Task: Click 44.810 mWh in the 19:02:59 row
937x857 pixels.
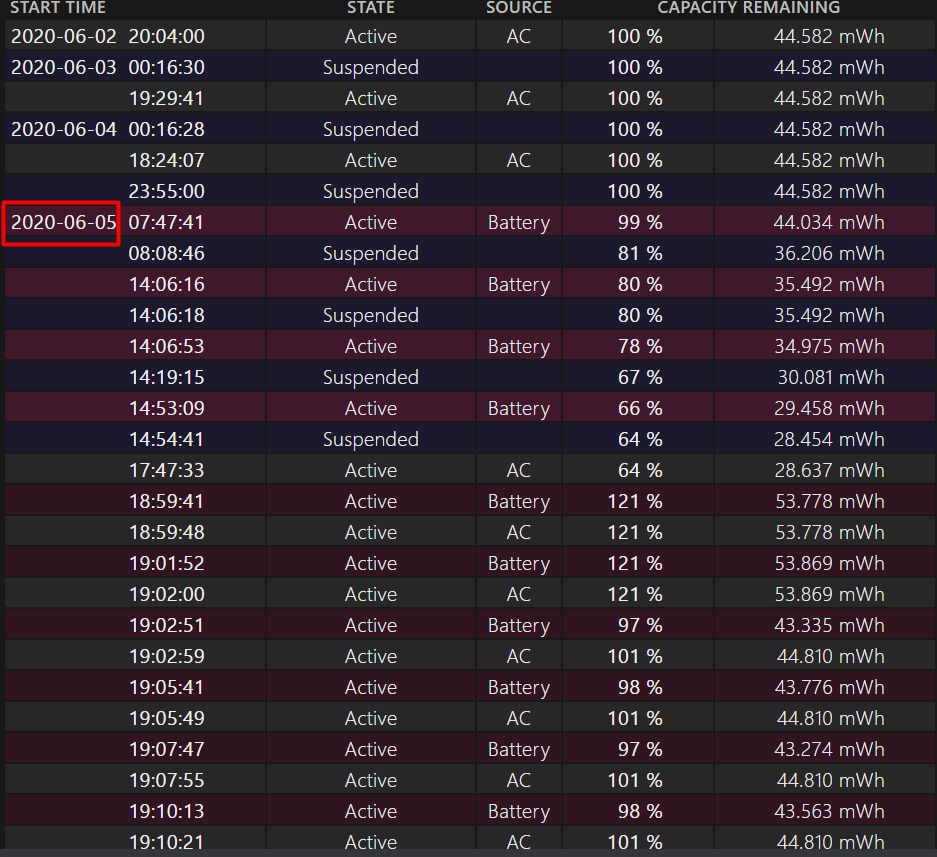Action: pos(831,657)
